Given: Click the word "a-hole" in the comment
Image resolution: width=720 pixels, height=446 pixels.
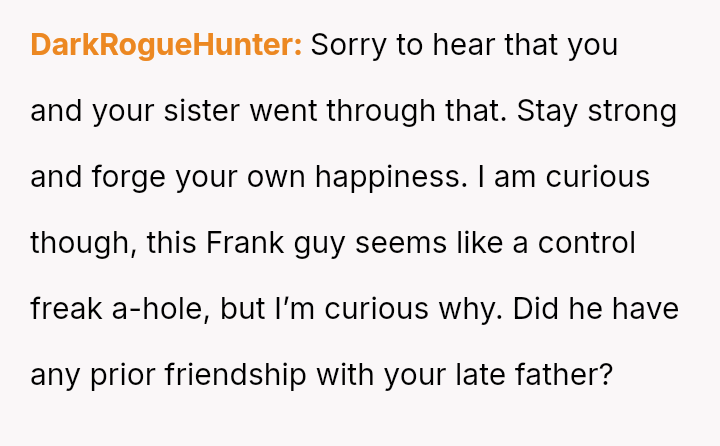Looking at the screenshot, I should click(x=157, y=309).
